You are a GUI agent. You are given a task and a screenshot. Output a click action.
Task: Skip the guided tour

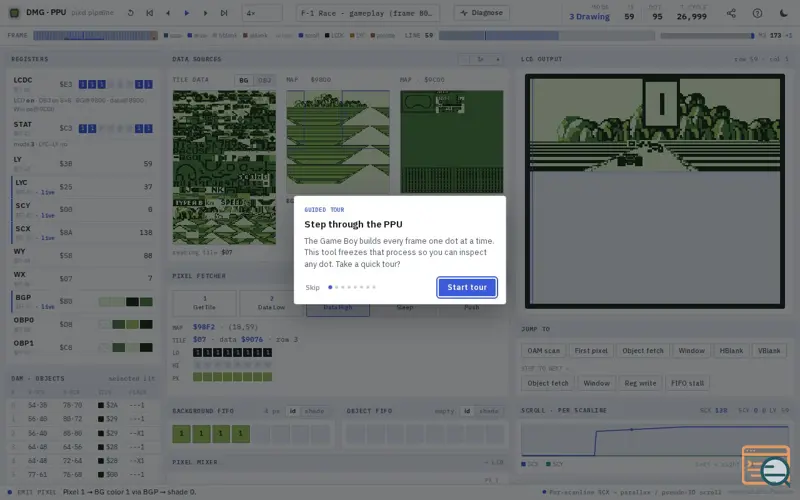pyautogui.click(x=312, y=287)
